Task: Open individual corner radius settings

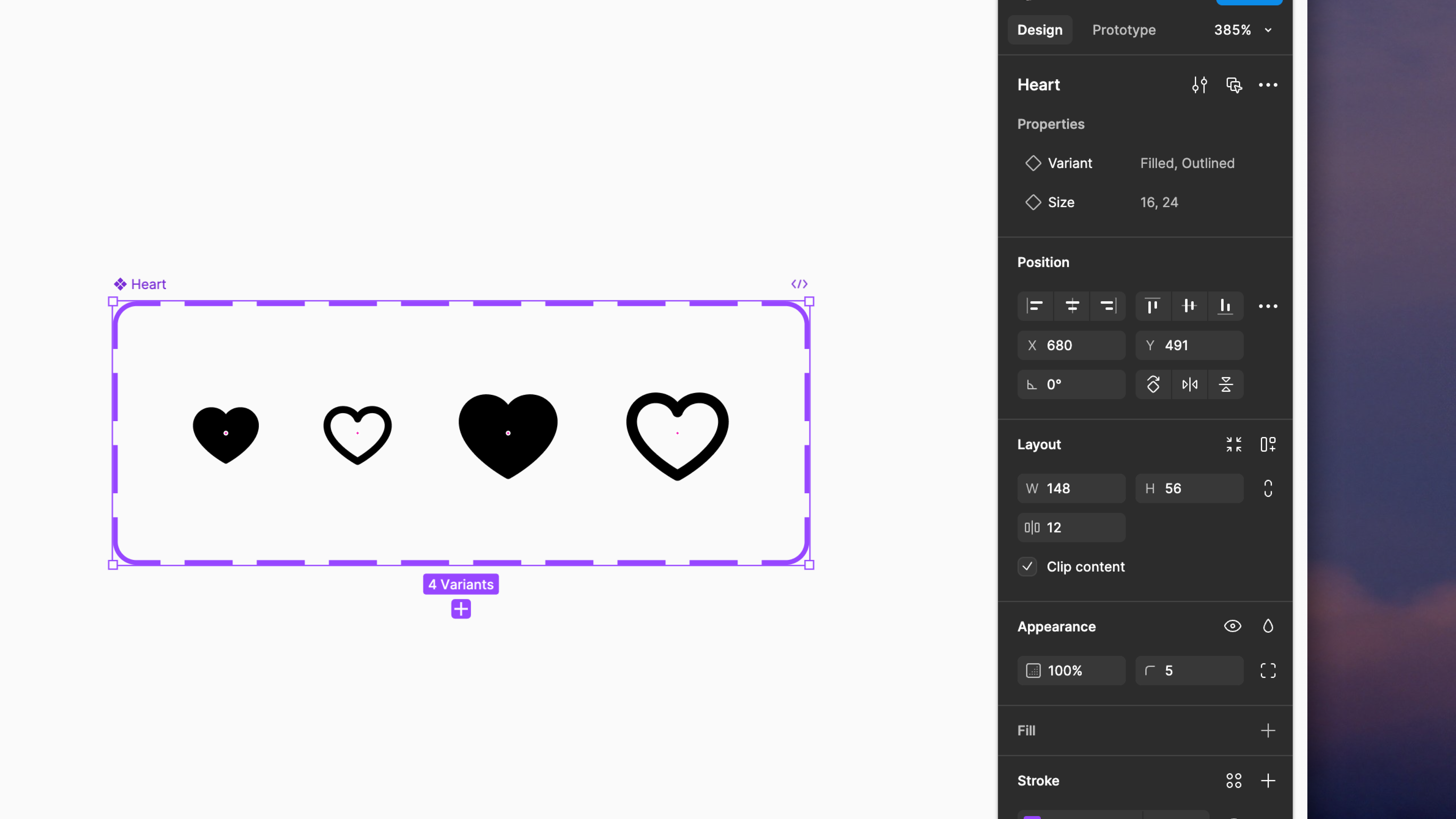Action: [x=1268, y=670]
